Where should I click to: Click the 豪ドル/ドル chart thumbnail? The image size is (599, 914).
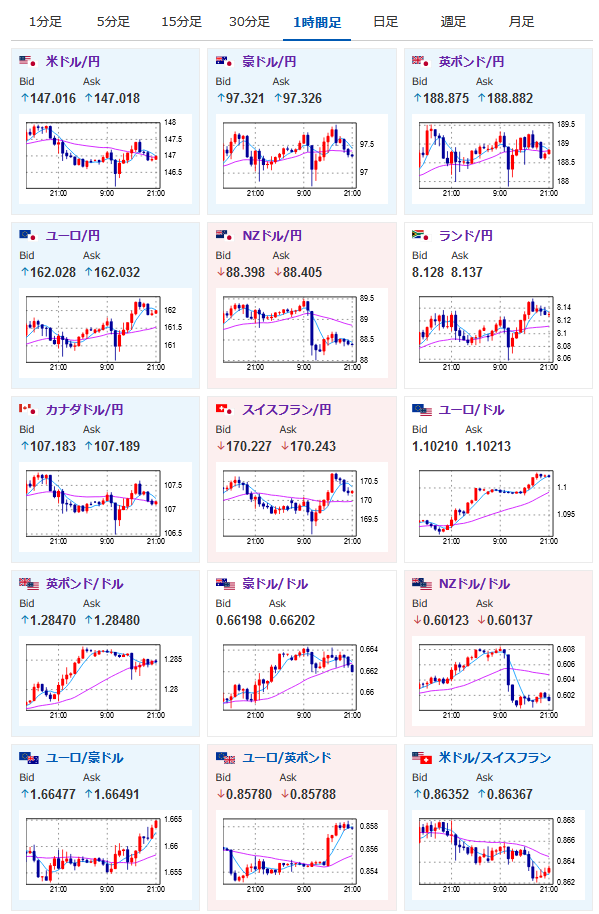pyautogui.click(x=302, y=681)
